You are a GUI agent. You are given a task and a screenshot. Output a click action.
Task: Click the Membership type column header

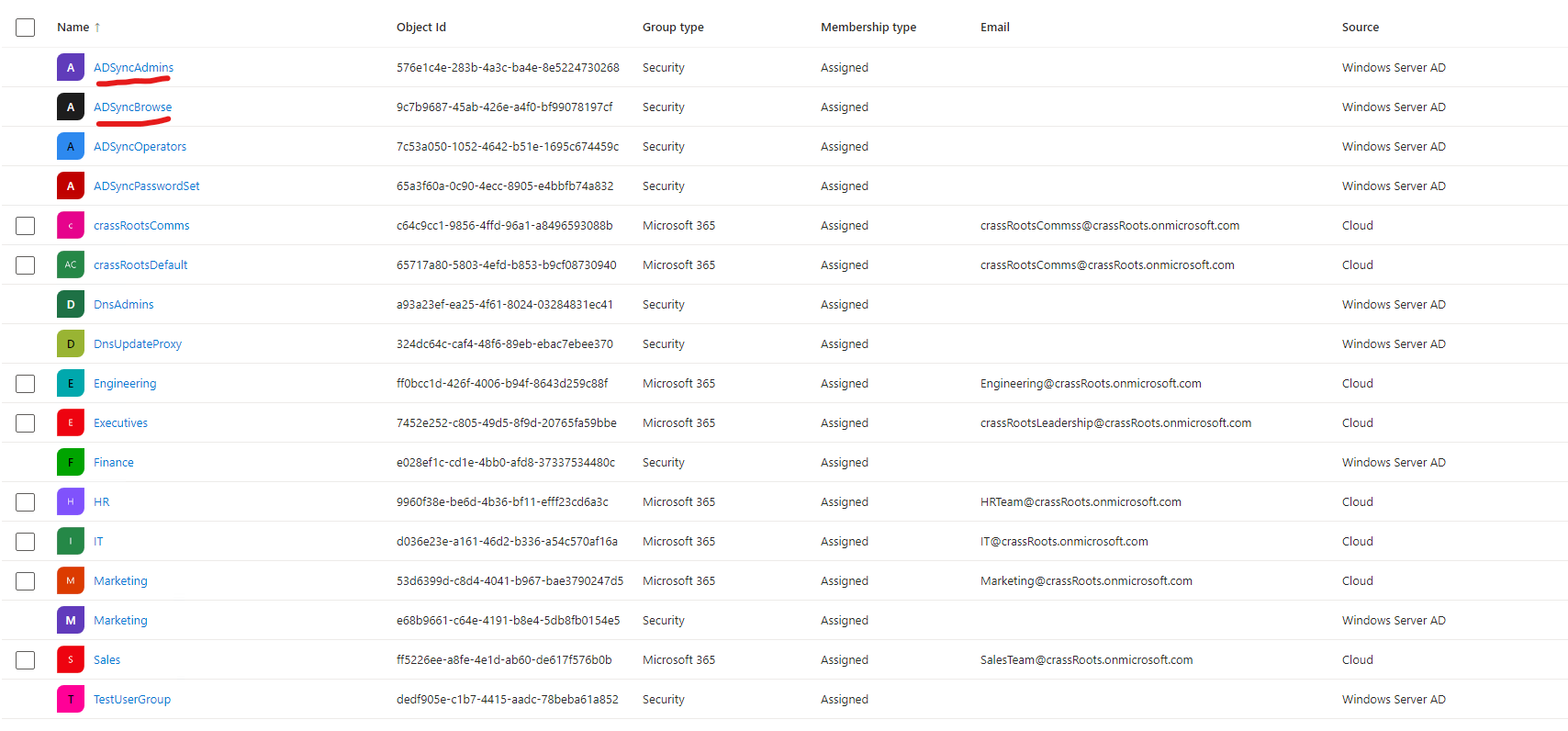pos(868,28)
